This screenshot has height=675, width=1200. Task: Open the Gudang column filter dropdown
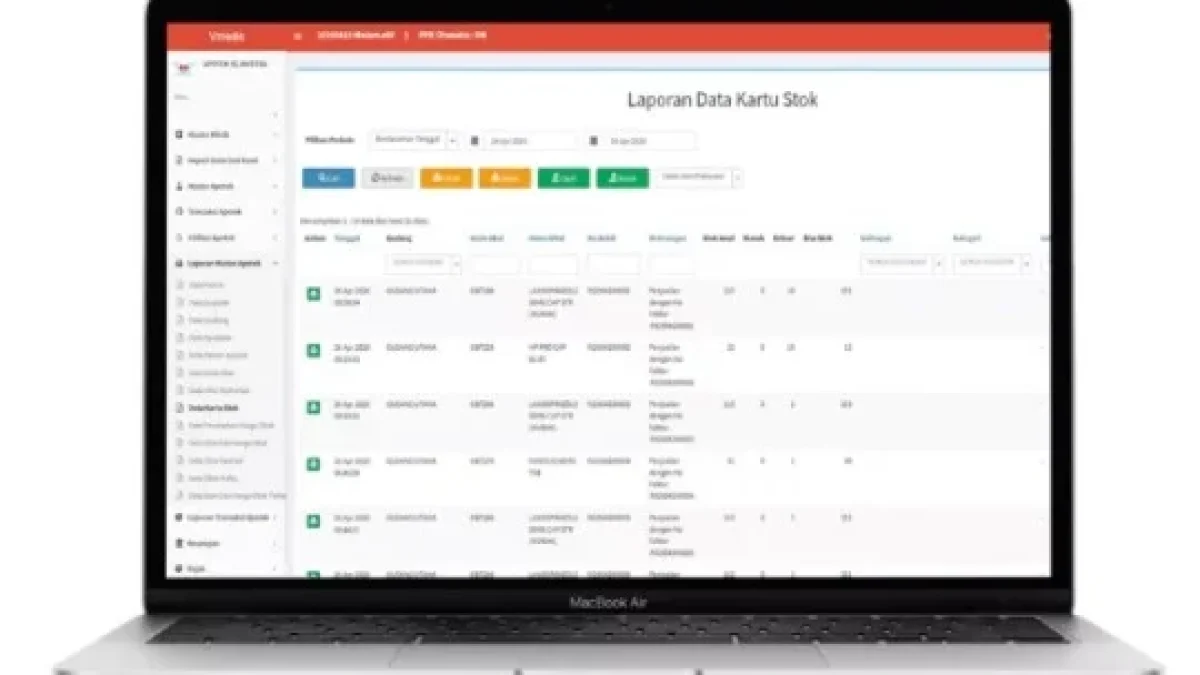coord(424,264)
